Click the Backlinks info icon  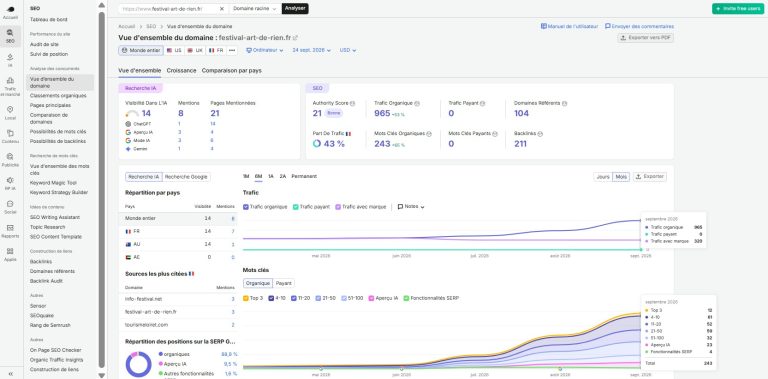(x=540, y=134)
